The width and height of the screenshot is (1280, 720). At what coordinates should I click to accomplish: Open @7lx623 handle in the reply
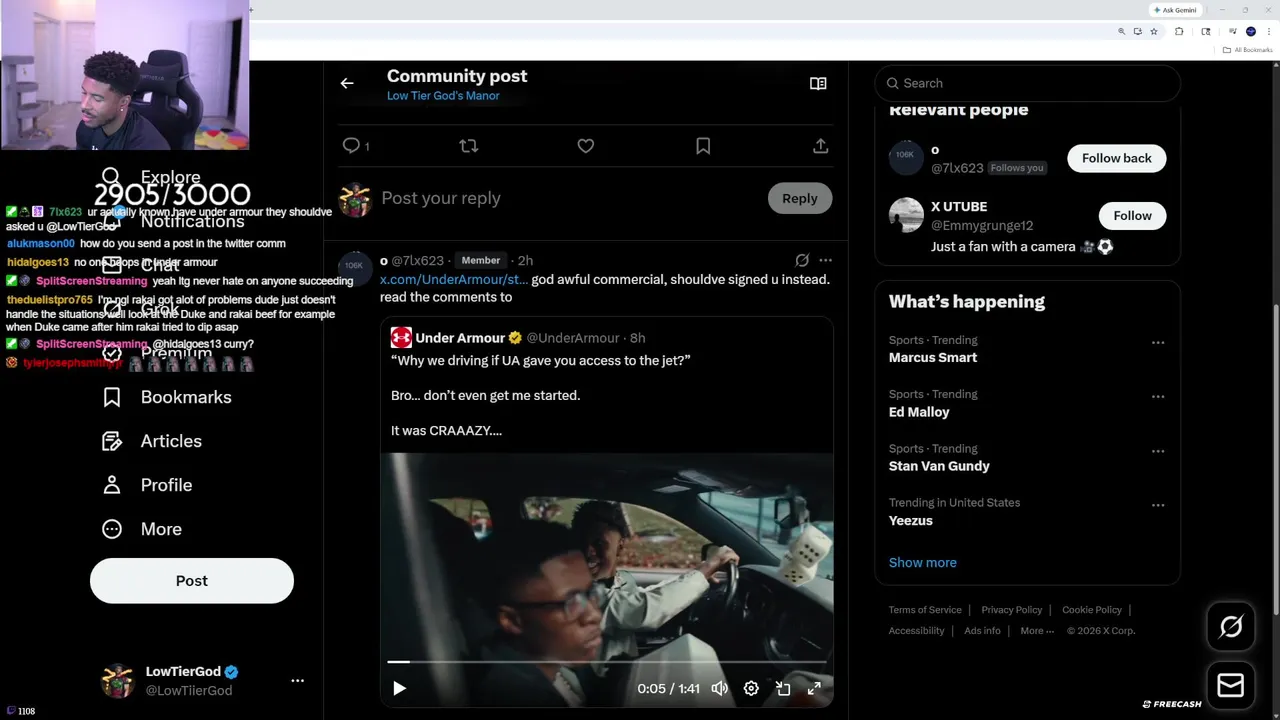point(417,261)
